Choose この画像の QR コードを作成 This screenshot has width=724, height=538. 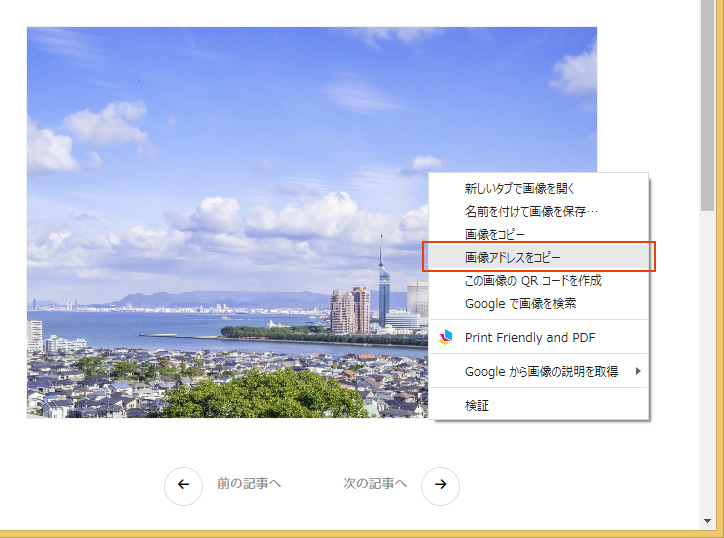533,280
